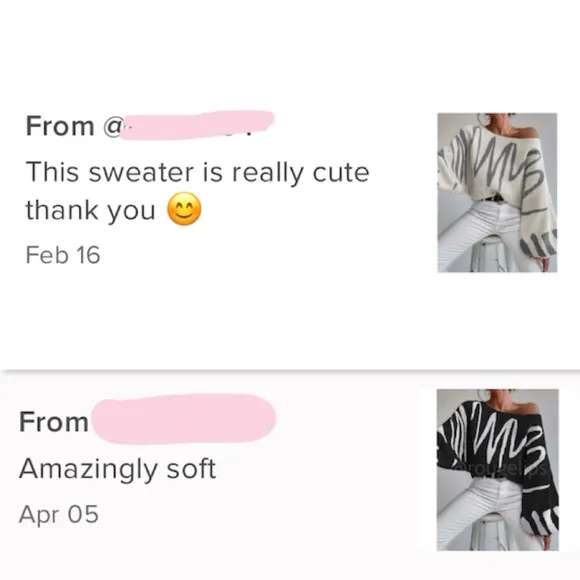Click the divider line between the reviews
Screen dimensions: 580x580
[290, 370]
